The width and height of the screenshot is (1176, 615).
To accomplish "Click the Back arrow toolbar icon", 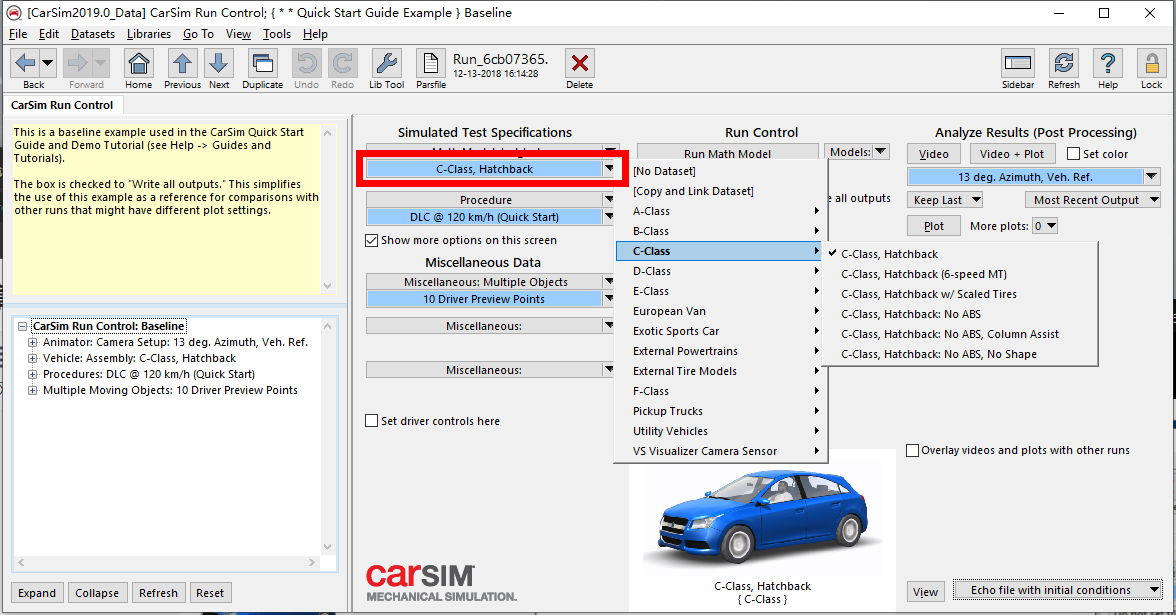I will (x=26, y=63).
